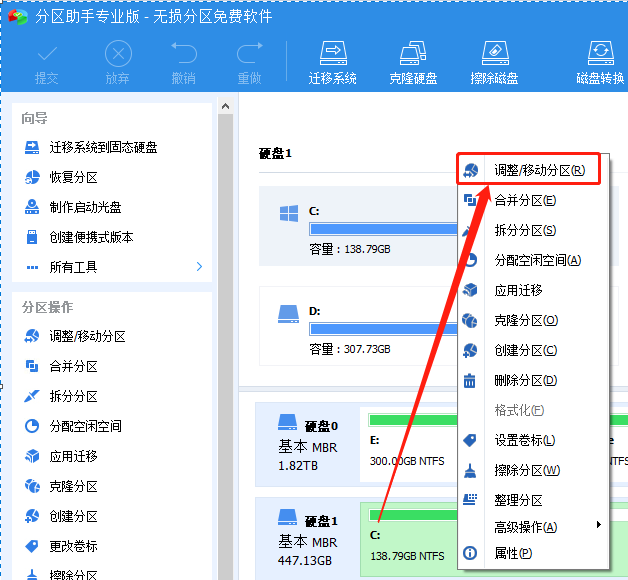Choose 设置卷标(L) from the context menu
628x580 pixels.
click(533, 440)
